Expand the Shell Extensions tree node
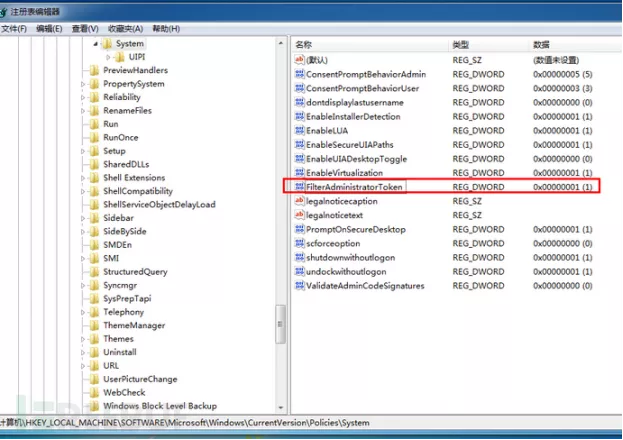623x440 pixels. 83,178
